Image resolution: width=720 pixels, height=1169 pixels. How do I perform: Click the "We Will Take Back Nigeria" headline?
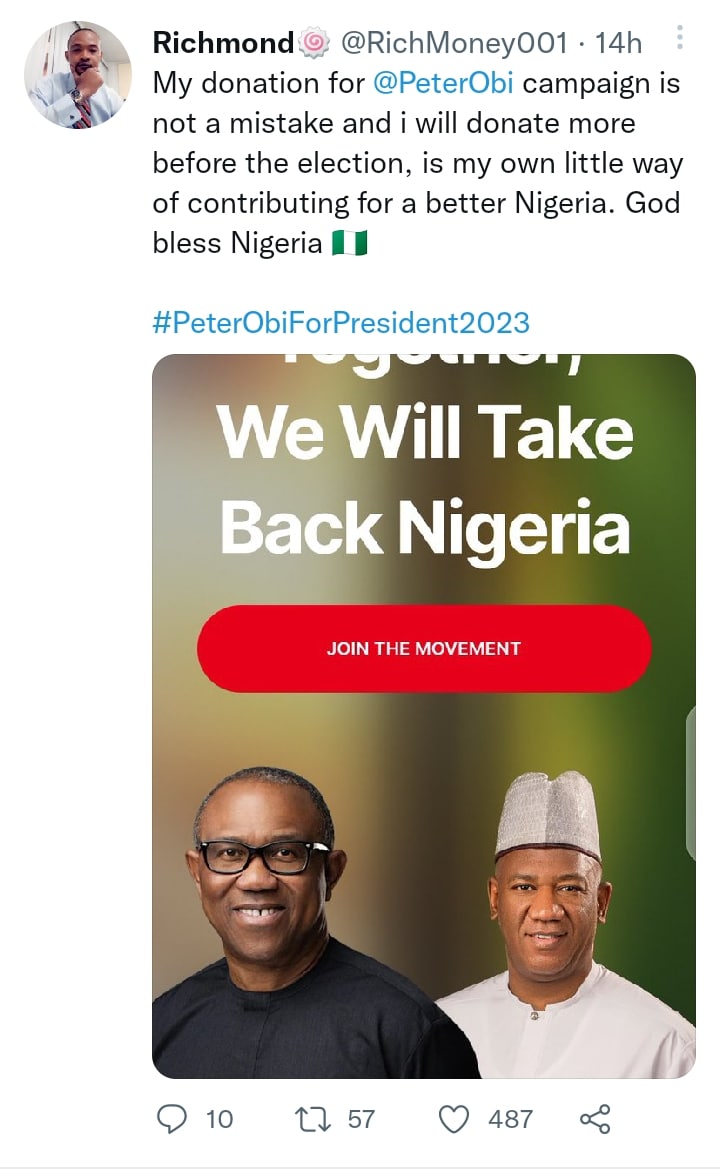[x=425, y=480]
